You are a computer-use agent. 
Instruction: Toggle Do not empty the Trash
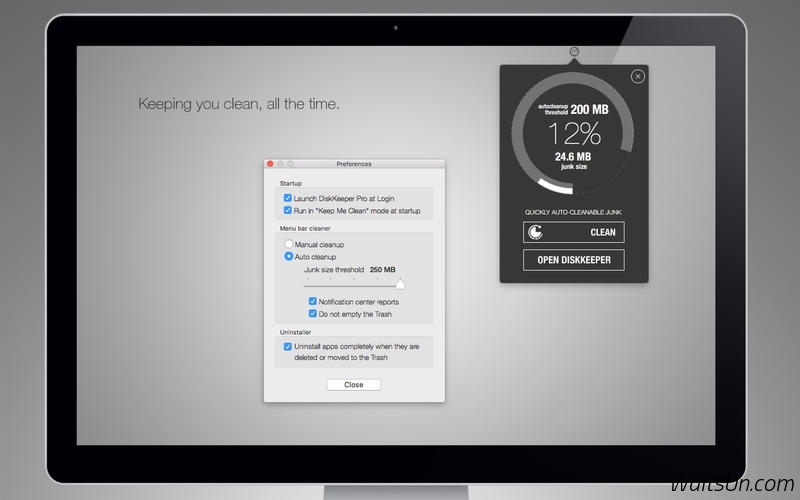[x=313, y=313]
